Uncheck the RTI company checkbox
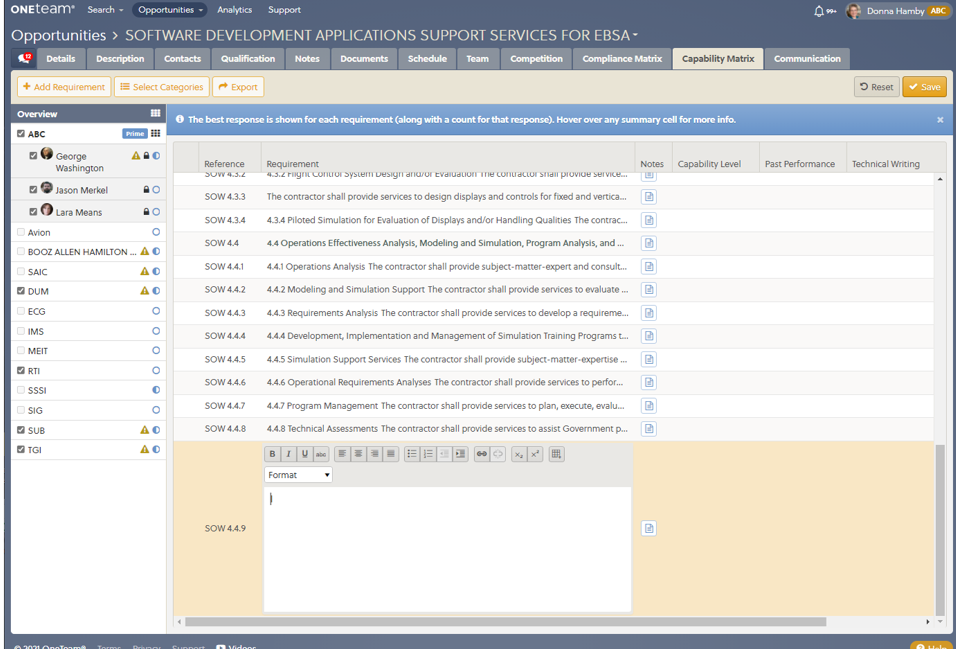 click(21, 371)
